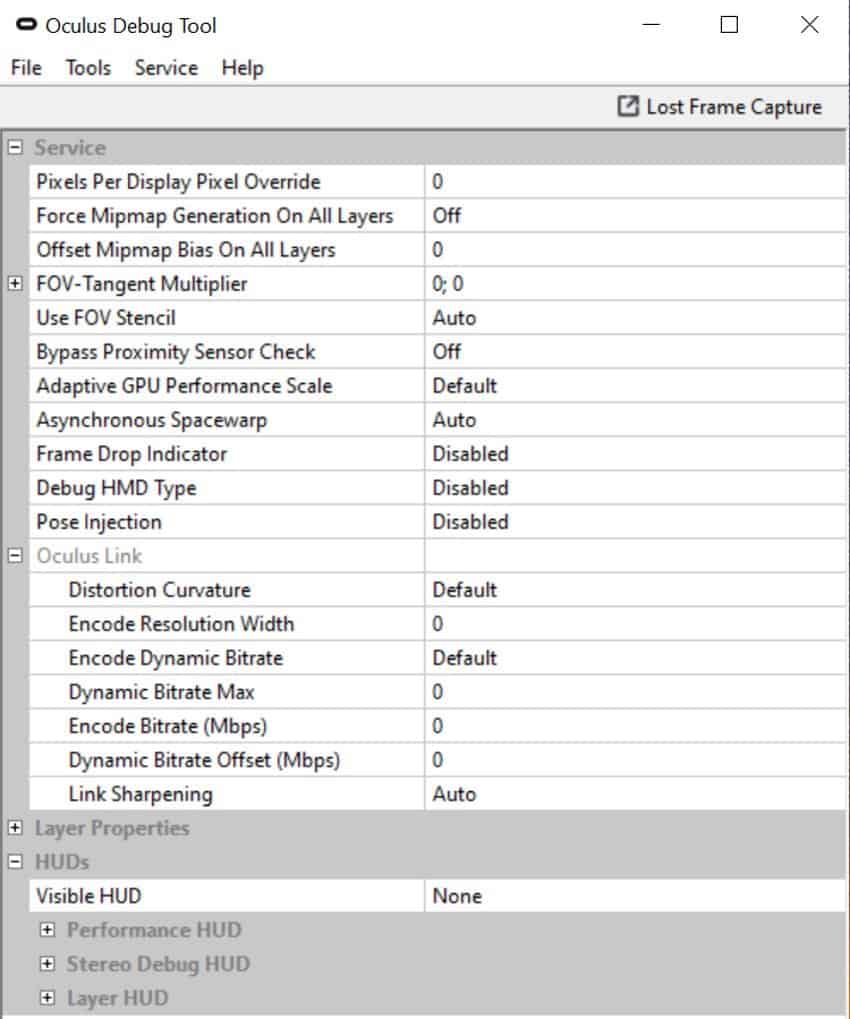The image size is (850, 1019).
Task: Change the Visible HUD setting from None
Action: 635,896
